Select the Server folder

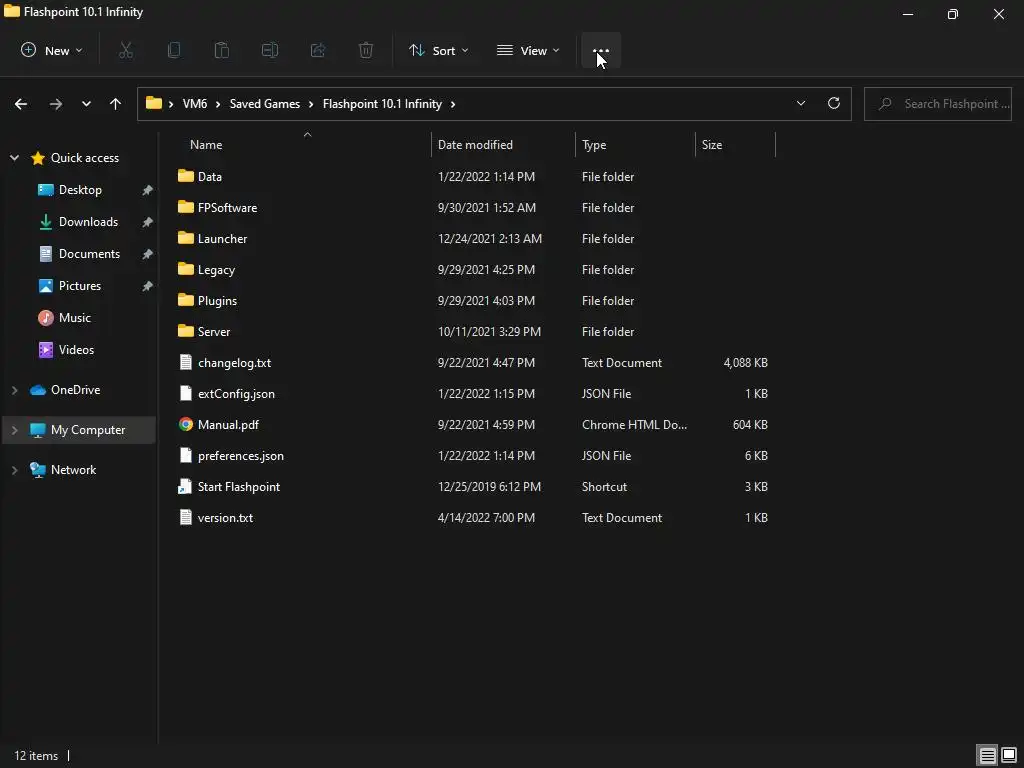[x=214, y=332]
